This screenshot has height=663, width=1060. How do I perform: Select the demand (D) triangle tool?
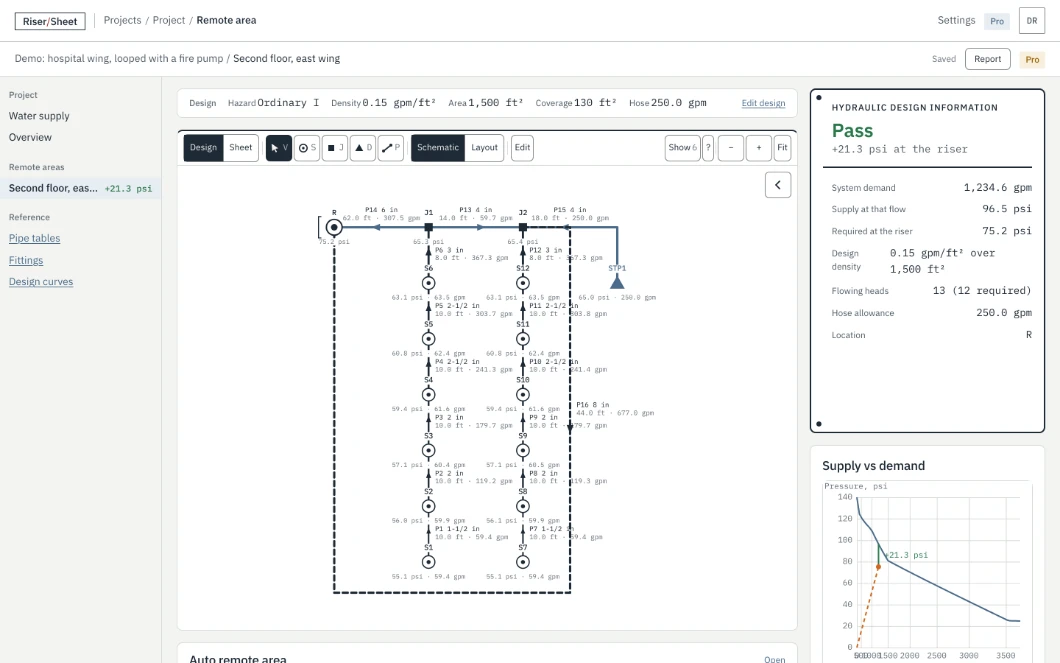point(363,147)
